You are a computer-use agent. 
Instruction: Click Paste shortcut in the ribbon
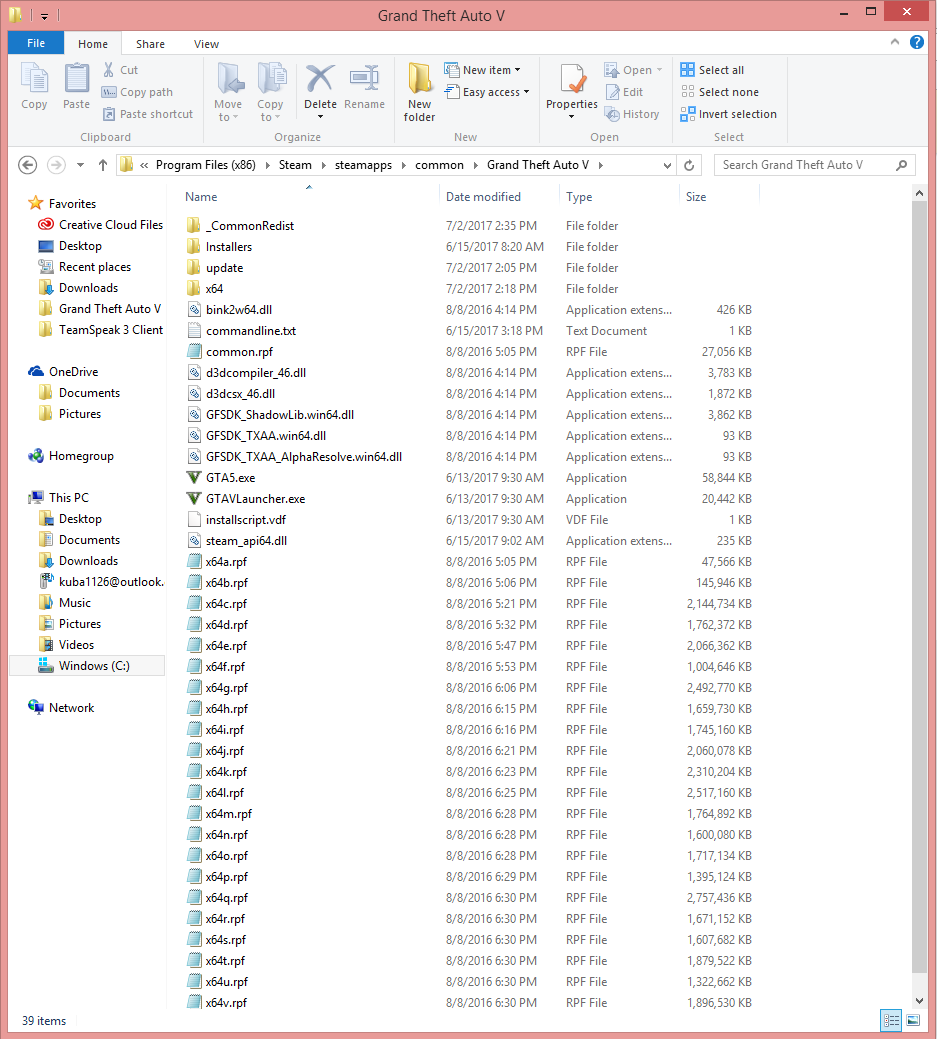(x=148, y=114)
